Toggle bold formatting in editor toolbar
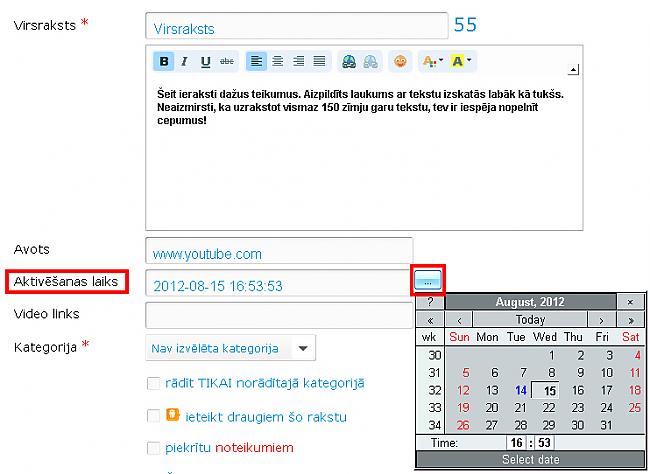The height and width of the screenshot is (474, 650). coord(164,61)
